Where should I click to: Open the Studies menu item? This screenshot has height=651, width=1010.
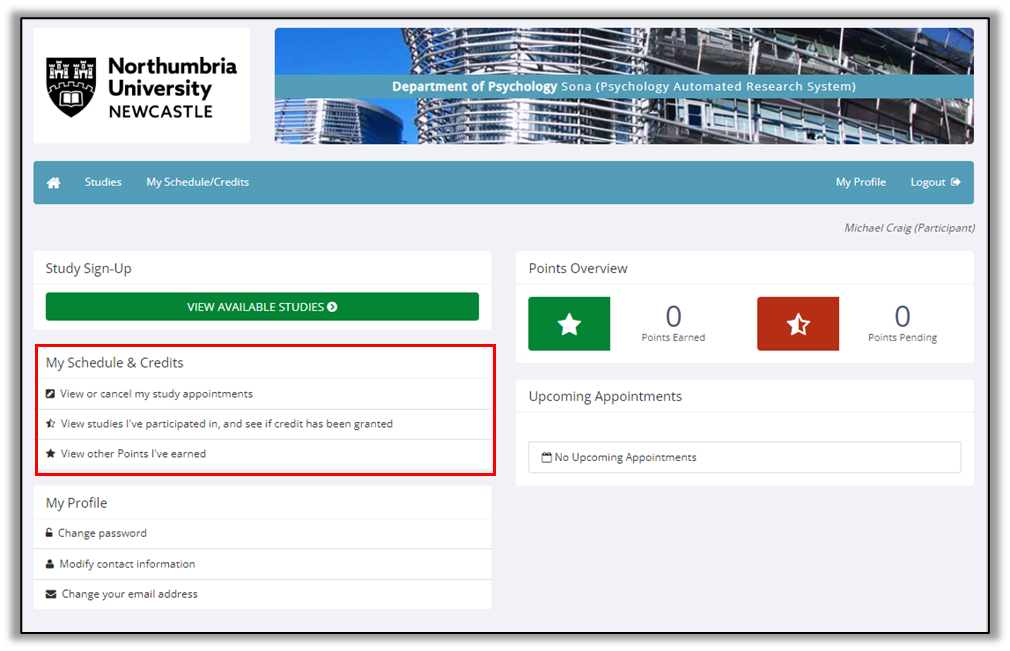point(103,182)
